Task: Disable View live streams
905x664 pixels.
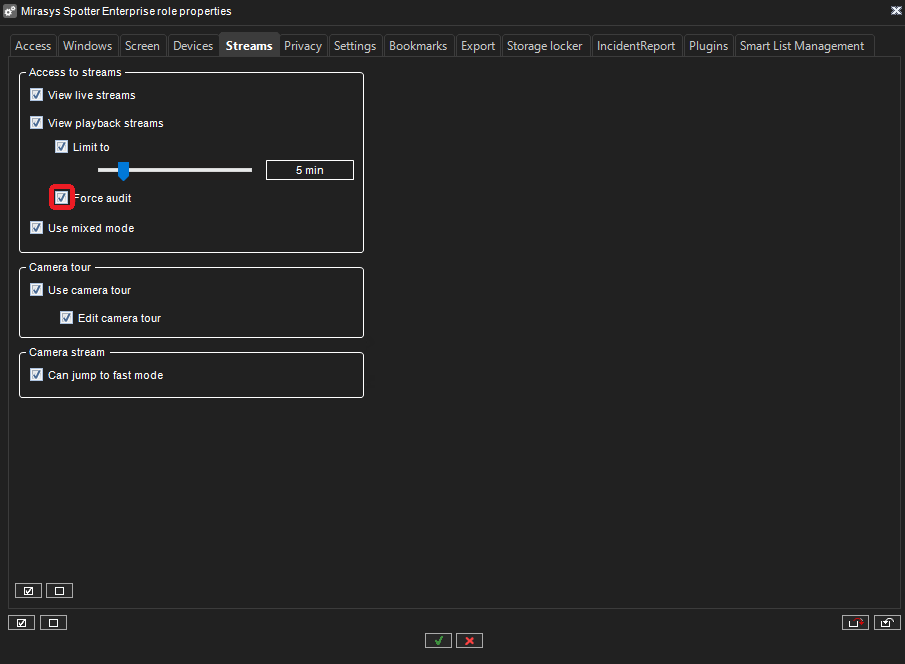Action: (36, 94)
